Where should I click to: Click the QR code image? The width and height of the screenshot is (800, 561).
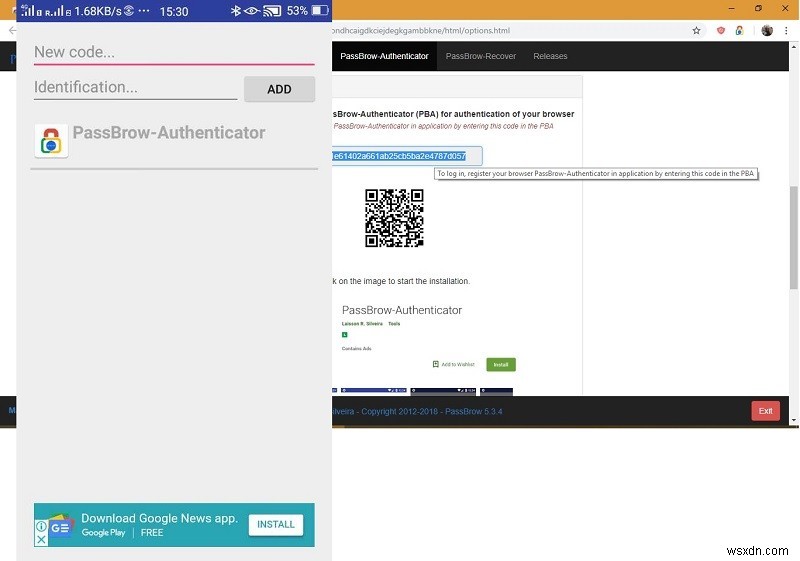pos(394,218)
